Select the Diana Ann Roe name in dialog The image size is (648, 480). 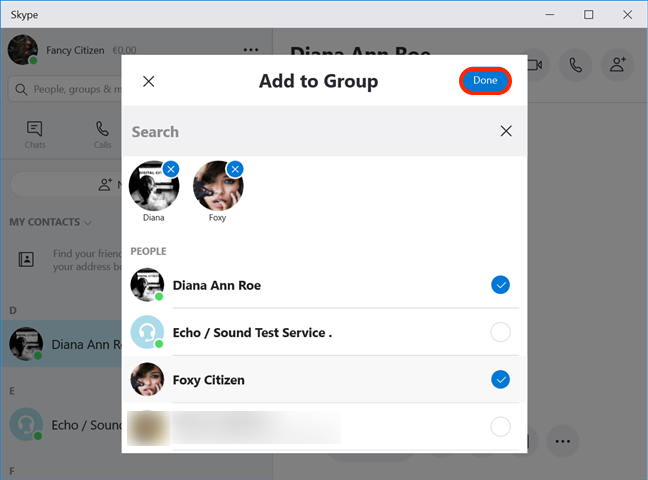pyautogui.click(x=217, y=285)
